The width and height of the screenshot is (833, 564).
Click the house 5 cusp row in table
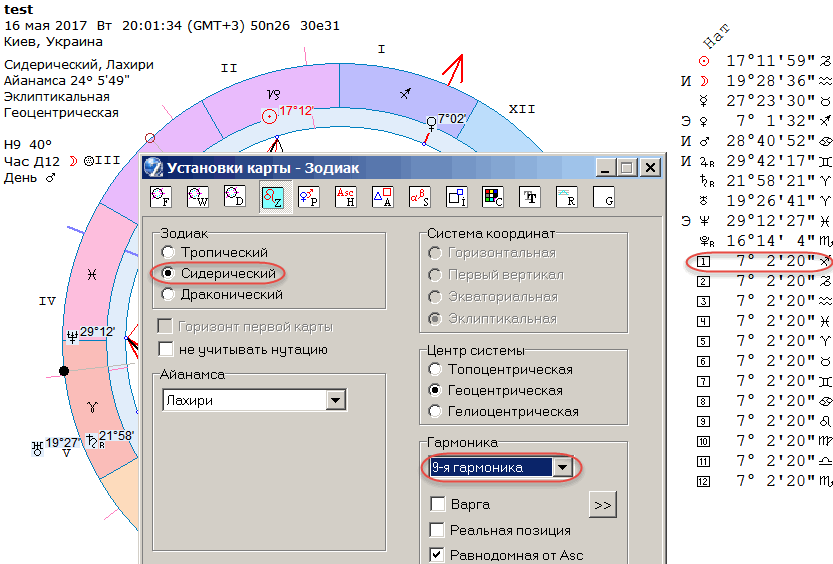pyautogui.click(x=763, y=341)
